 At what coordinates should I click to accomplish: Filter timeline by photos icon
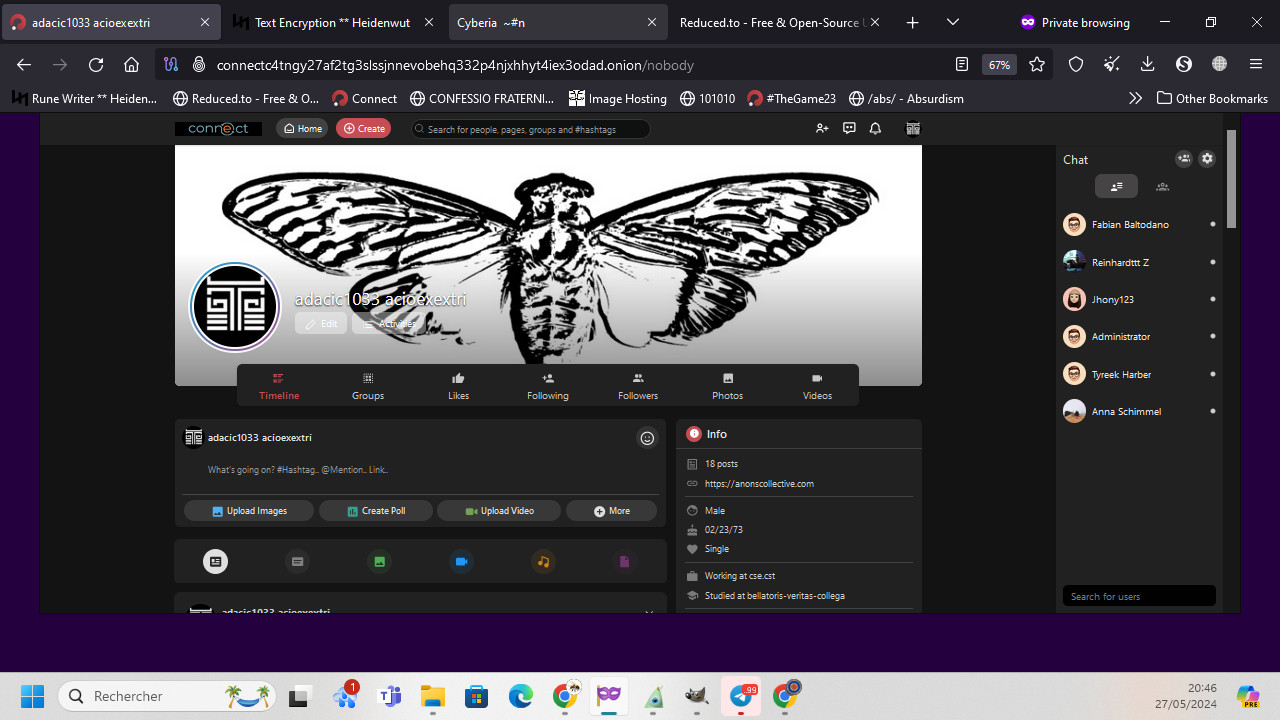click(380, 562)
